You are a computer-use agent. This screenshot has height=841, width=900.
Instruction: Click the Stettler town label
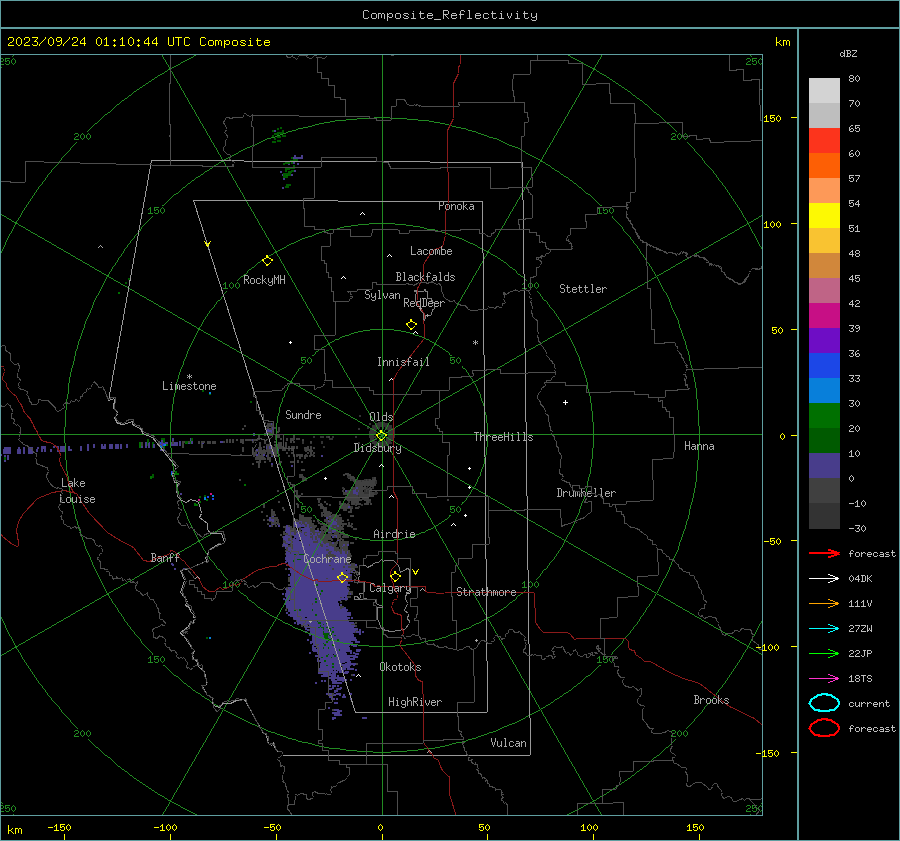point(583,289)
